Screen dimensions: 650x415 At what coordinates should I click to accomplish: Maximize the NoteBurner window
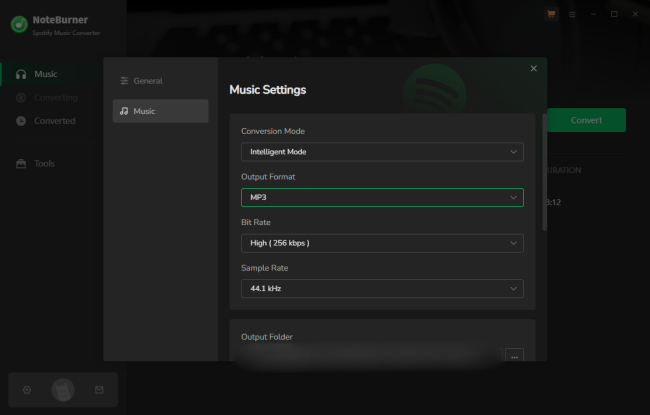coord(614,14)
